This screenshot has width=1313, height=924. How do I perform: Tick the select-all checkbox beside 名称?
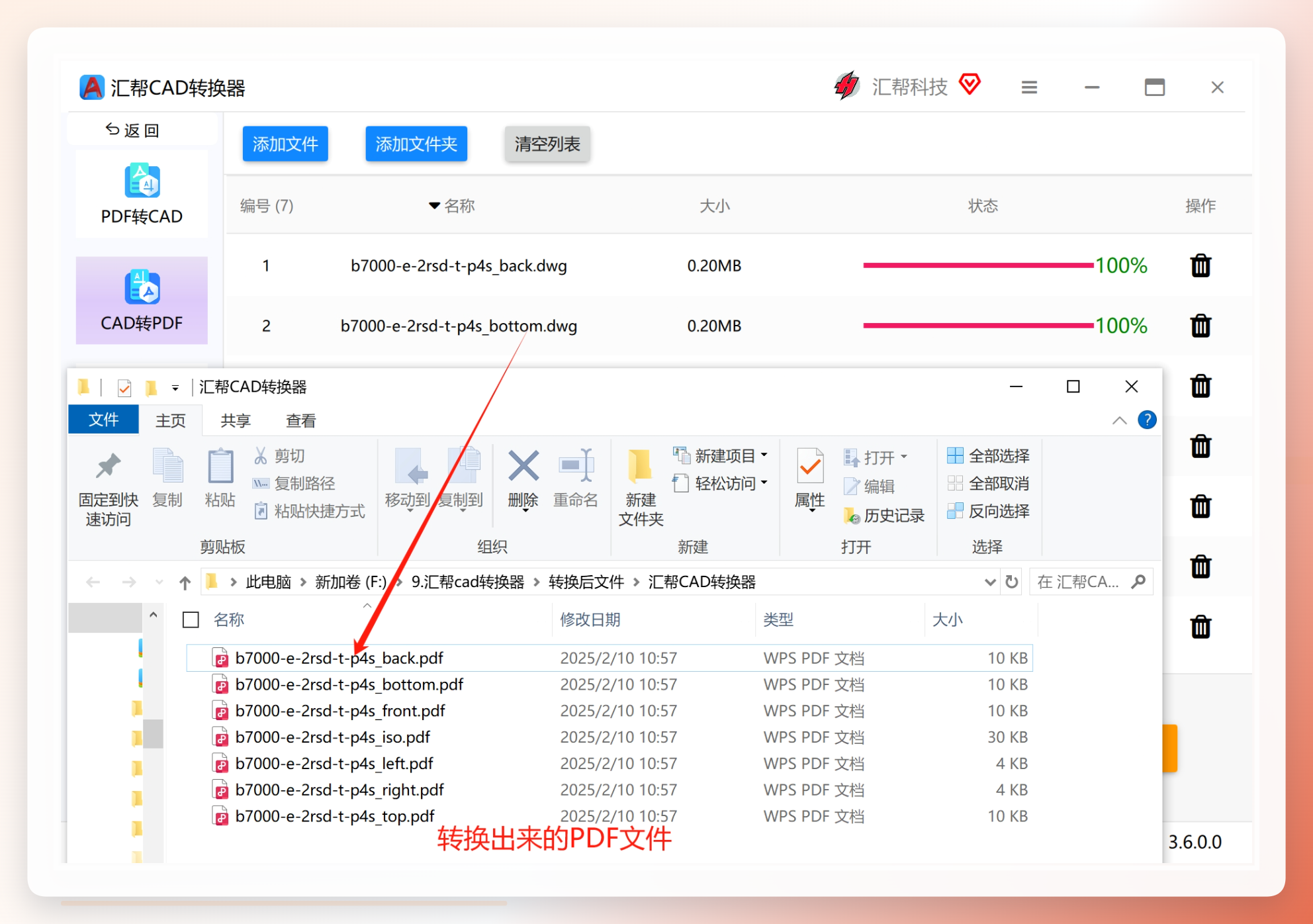pos(191,620)
